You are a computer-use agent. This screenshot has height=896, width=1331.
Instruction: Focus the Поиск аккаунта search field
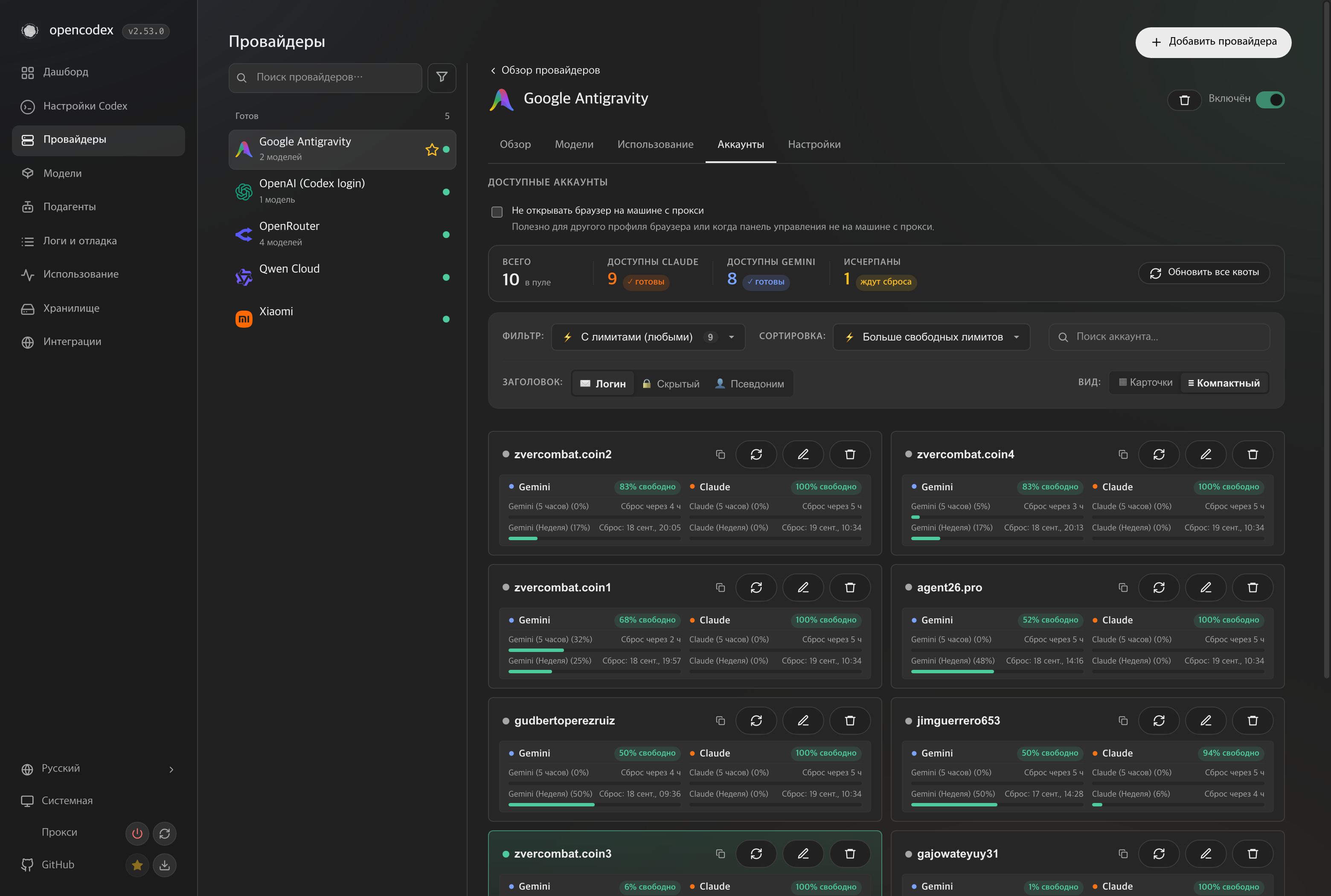pyautogui.click(x=1159, y=337)
